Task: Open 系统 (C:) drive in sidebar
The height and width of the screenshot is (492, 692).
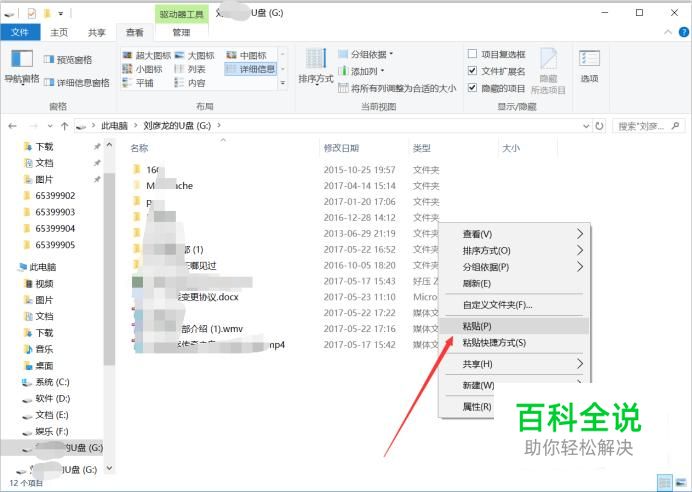Action: click(46, 382)
